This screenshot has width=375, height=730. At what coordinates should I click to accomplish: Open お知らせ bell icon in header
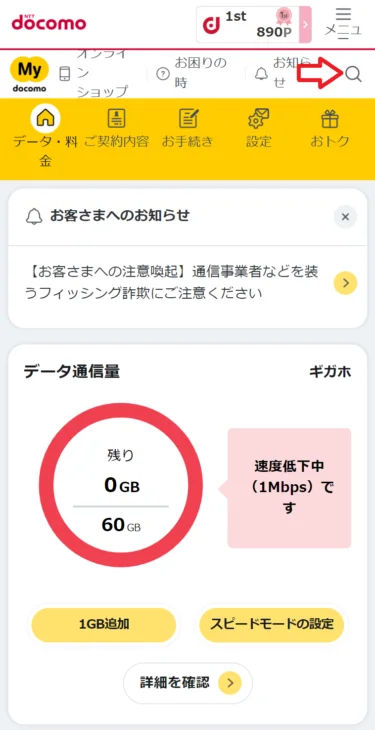[x=261, y=74]
